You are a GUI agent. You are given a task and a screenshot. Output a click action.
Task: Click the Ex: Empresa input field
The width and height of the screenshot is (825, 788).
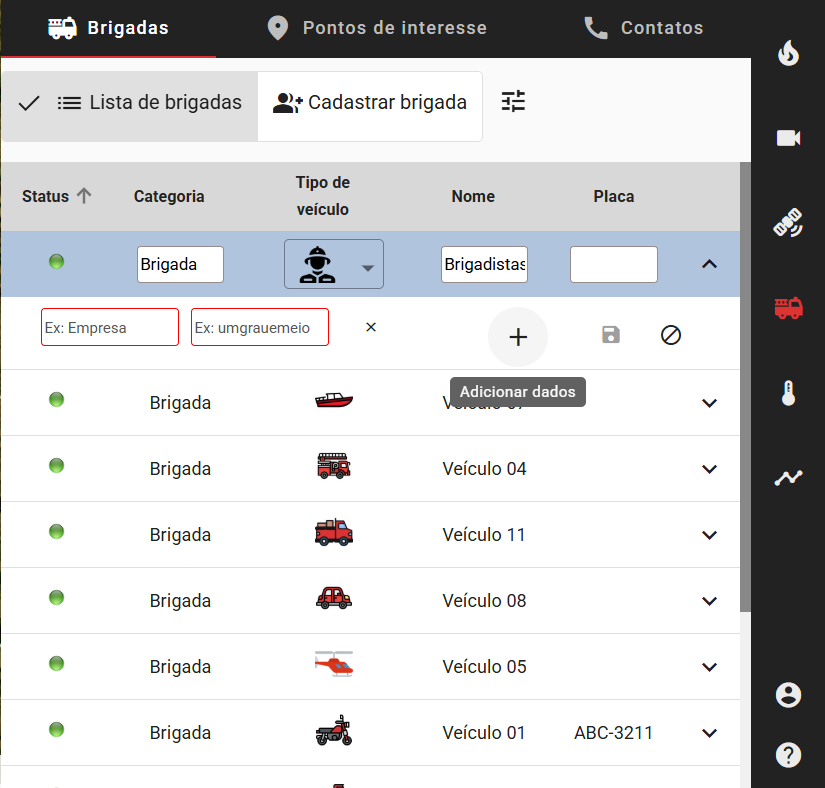(110, 327)
